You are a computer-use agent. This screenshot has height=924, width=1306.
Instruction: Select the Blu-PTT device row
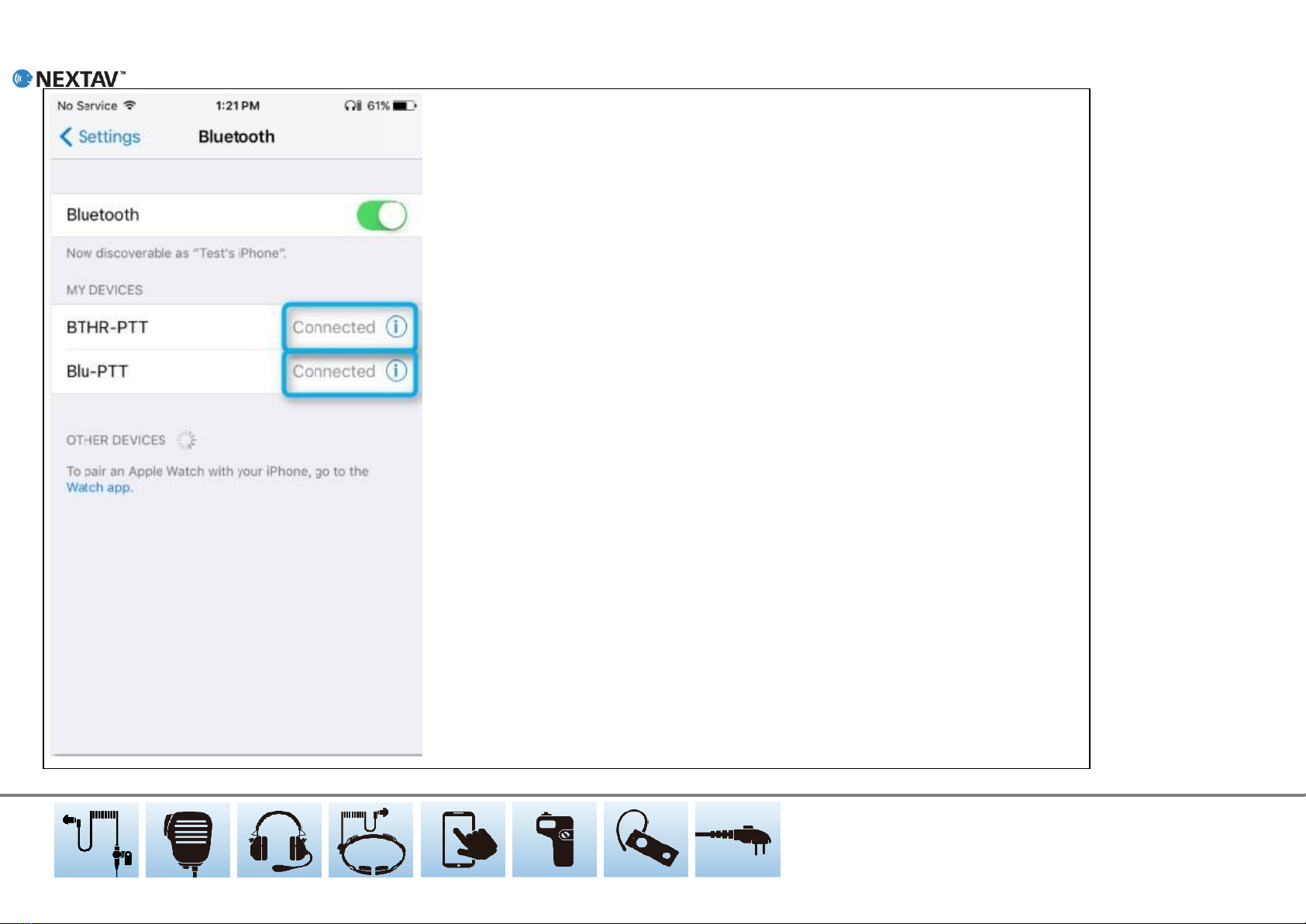point(236,371)
